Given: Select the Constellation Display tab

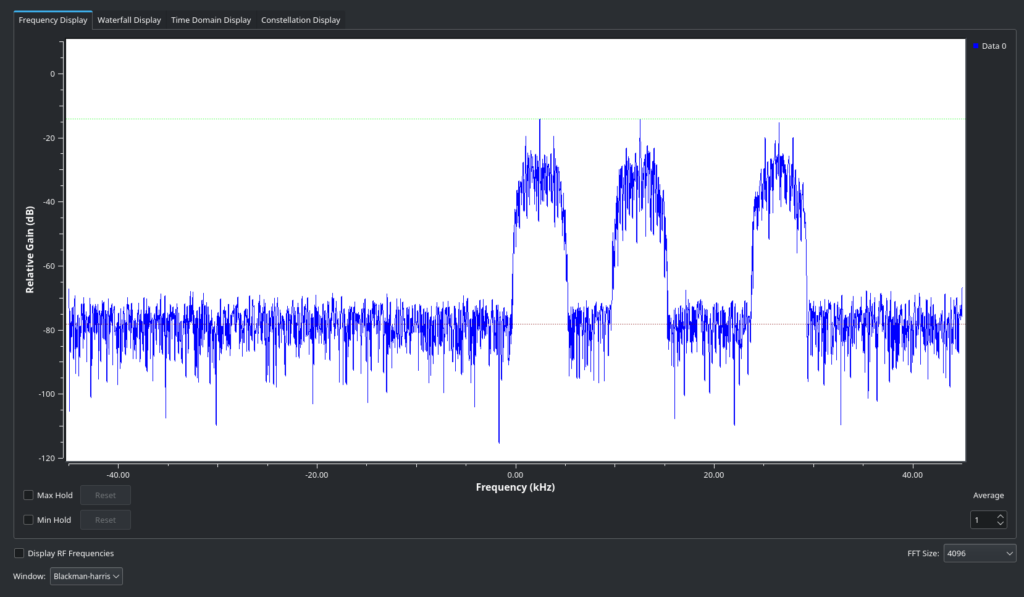Looking at the screenshot, I should [x=300, y=20].
